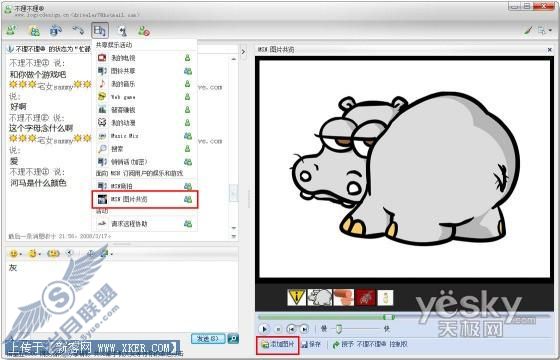The image size is (560, 360).
Task: Click the 保存 button
Action: (311, 345)
